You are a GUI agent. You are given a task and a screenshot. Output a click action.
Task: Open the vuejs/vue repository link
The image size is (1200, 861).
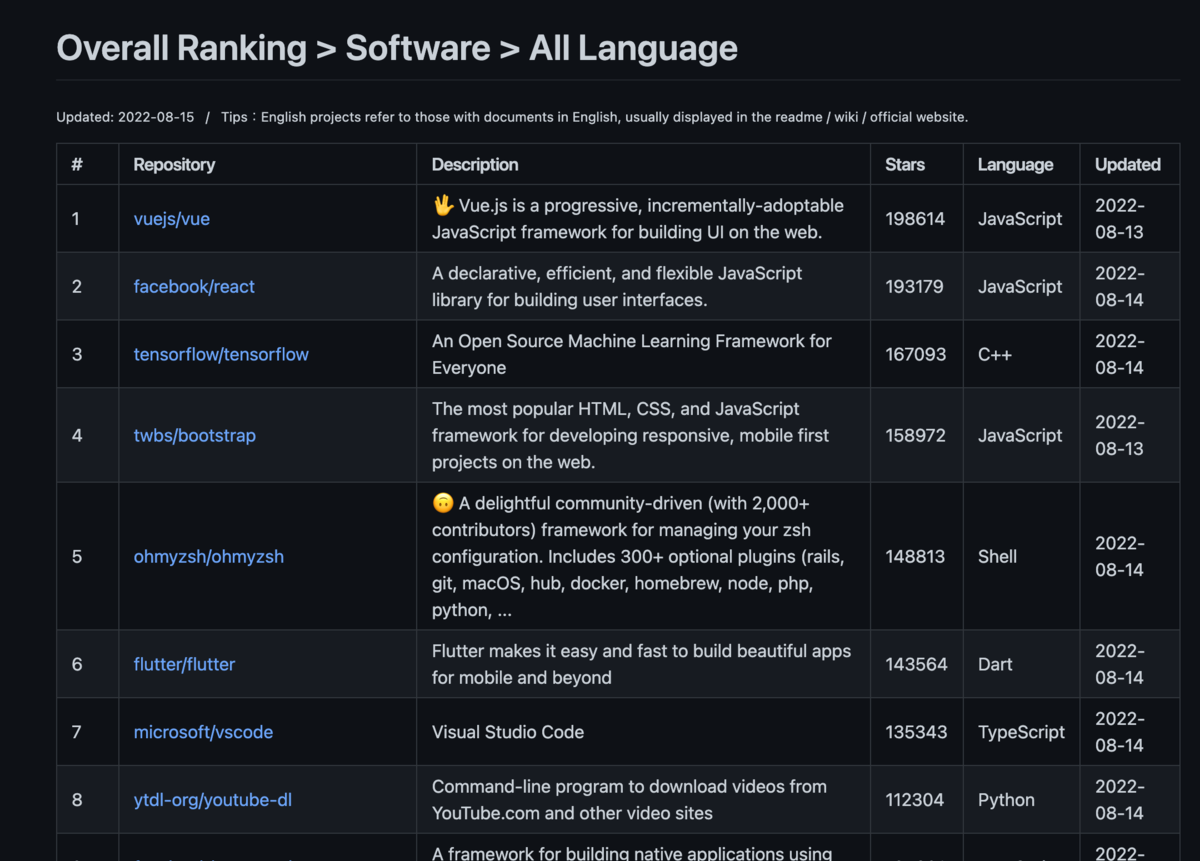pyautogui.click(x=171, y=219)
